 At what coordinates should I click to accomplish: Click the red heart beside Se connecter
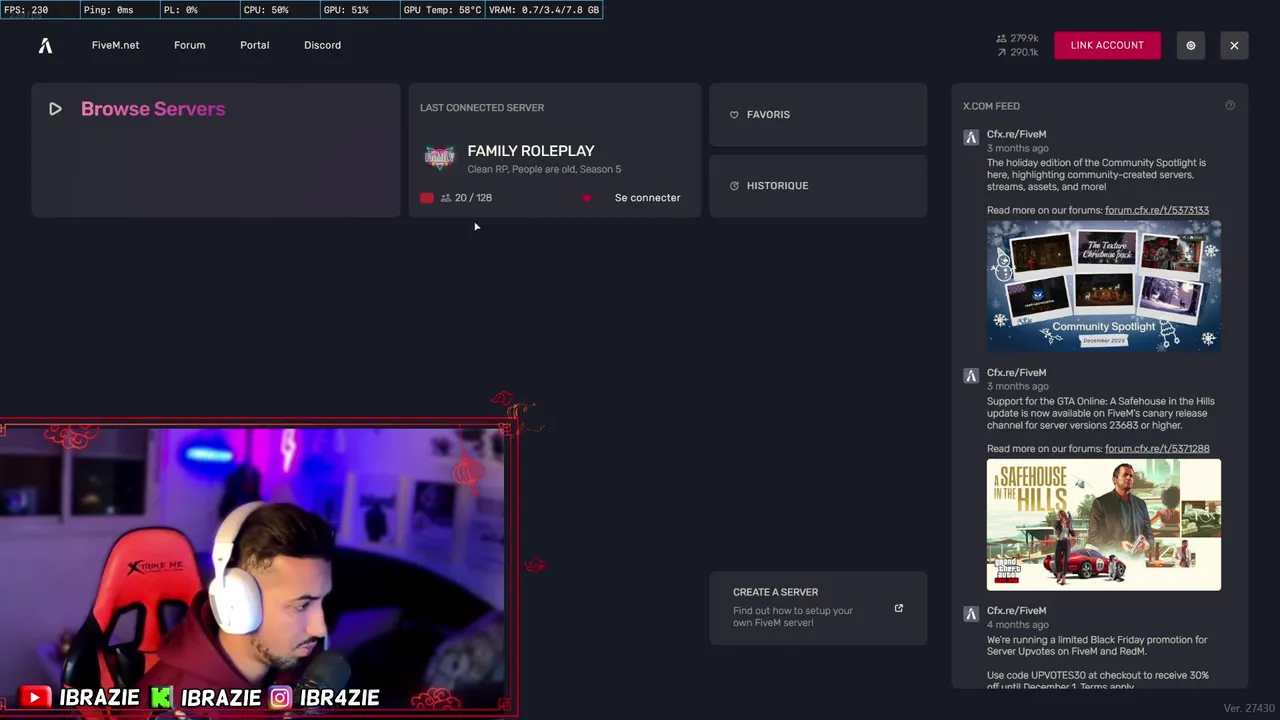[x=587, y=198]
